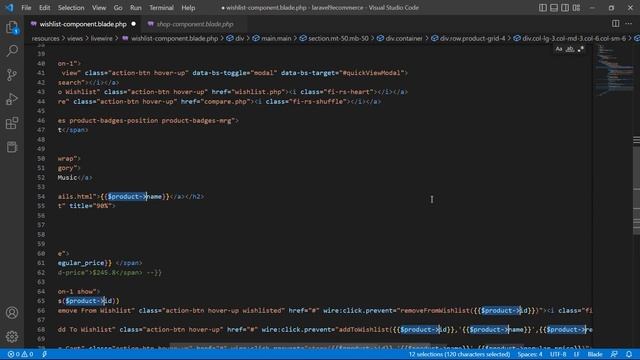Expand the main.main breadcrumb
The width and height of the screenshot is (640, 360).
tap(276, 38)
